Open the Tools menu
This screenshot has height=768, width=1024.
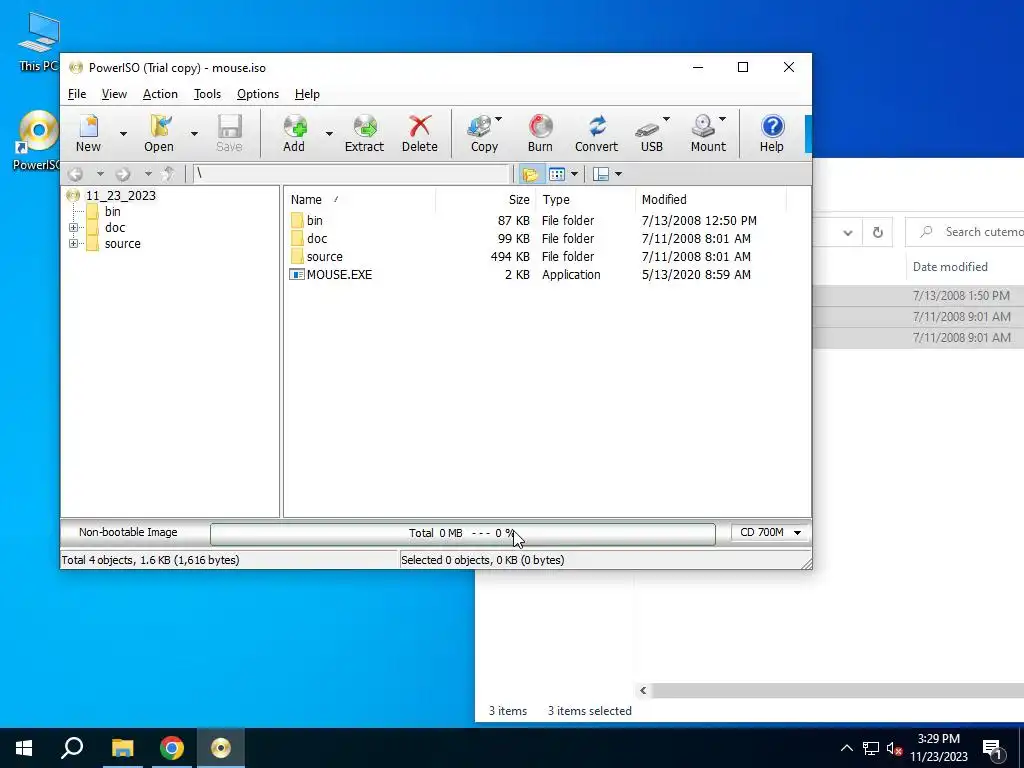207,94
